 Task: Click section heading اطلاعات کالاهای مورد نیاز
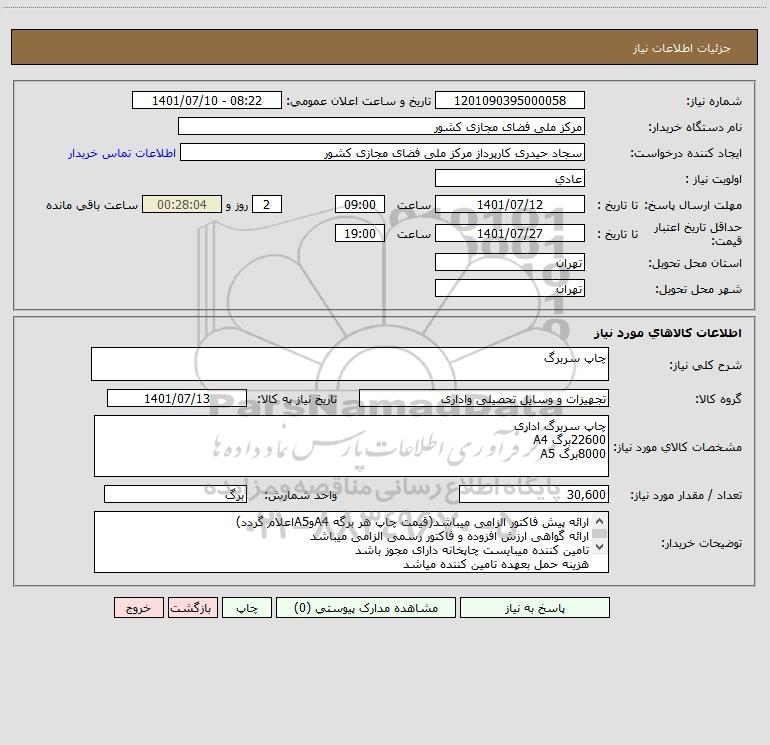(668, 333)
